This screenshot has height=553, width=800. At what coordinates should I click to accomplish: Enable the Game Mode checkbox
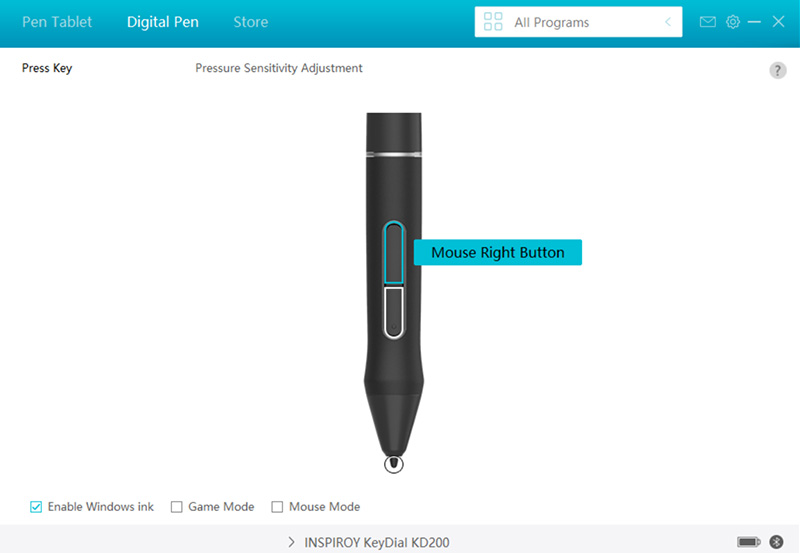[x=177, y=507]
